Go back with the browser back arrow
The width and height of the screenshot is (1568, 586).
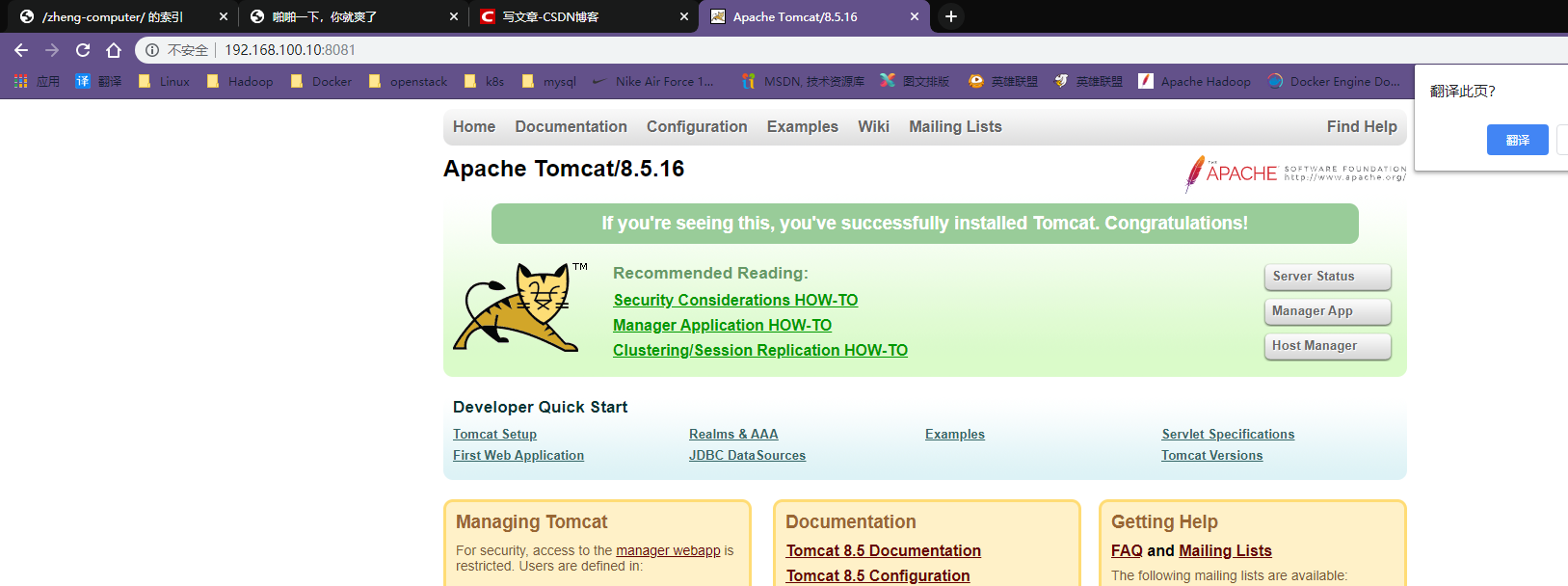(21, 50)
